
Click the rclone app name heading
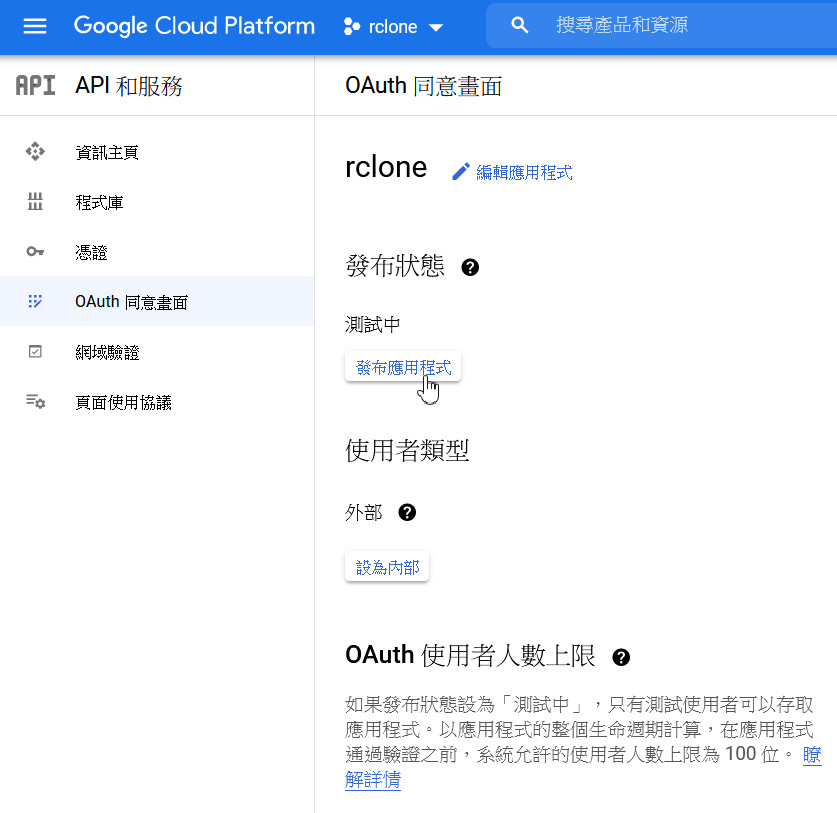coord(386,167)
